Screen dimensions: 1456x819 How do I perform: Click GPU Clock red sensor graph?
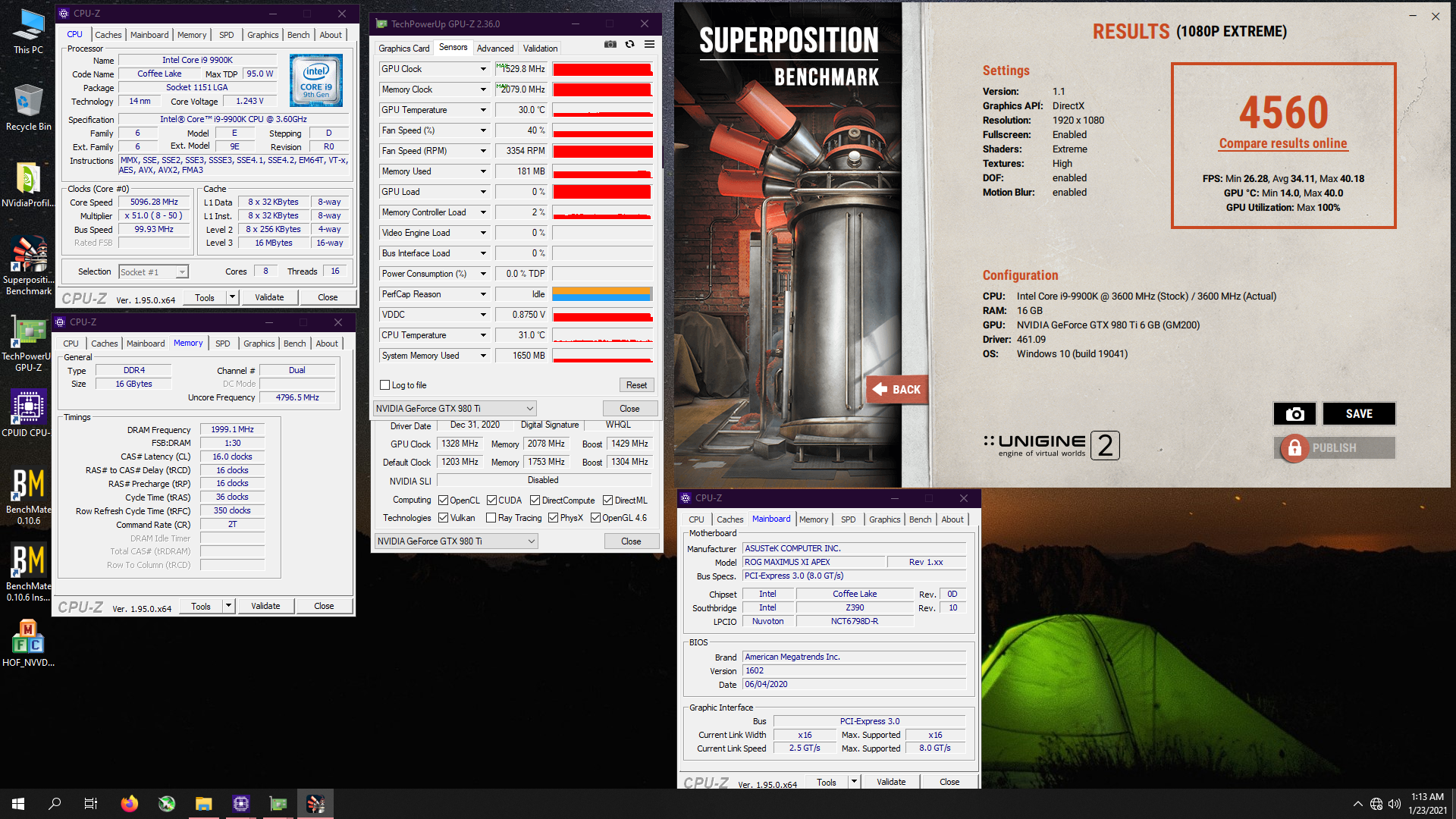point(602,69)
